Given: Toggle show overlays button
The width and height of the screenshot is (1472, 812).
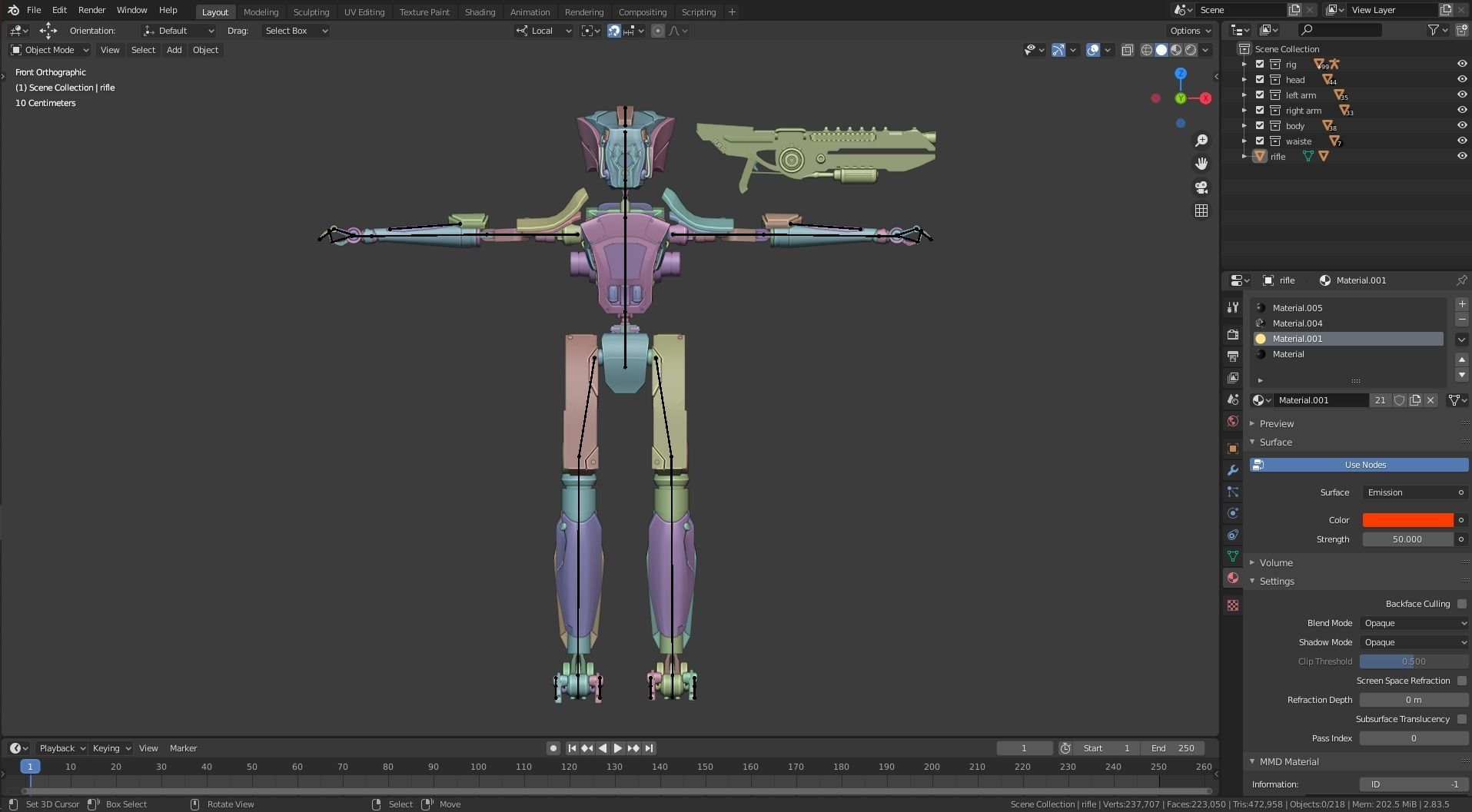Looking at the screenshot, I should (1093, 50).
